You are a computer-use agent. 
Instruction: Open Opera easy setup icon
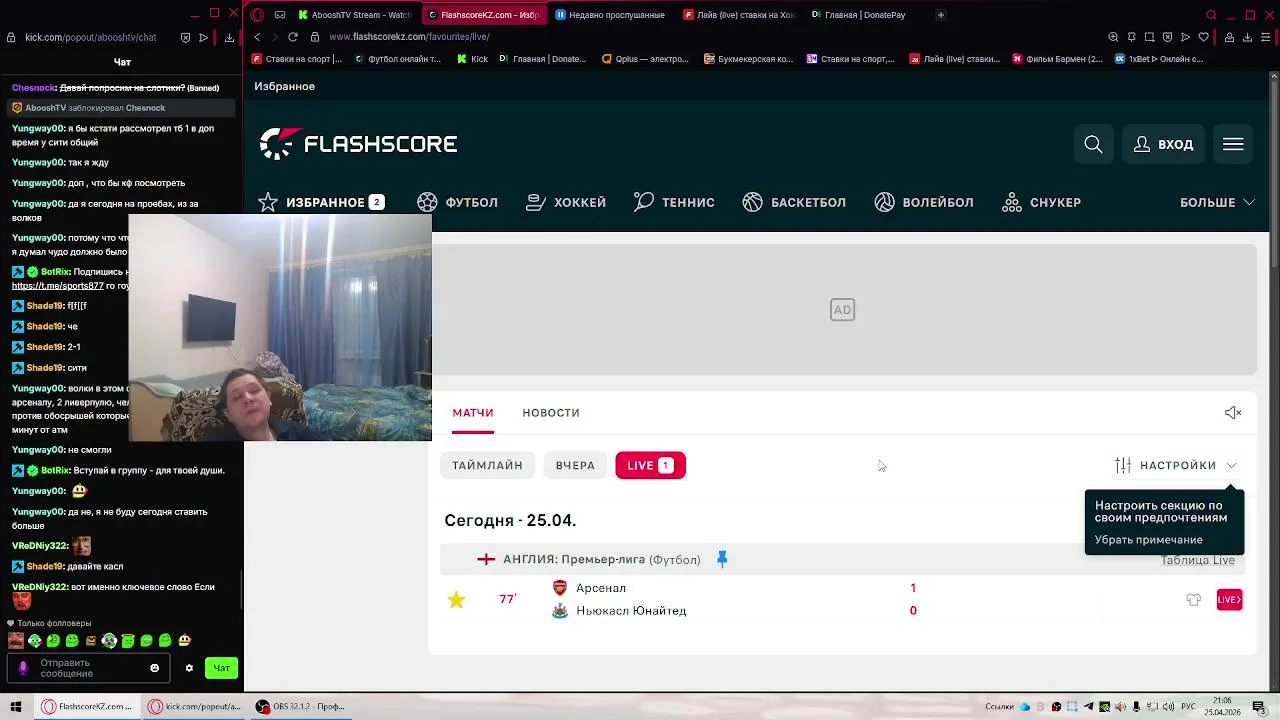pyautogui.click(x=1264, y=37)
